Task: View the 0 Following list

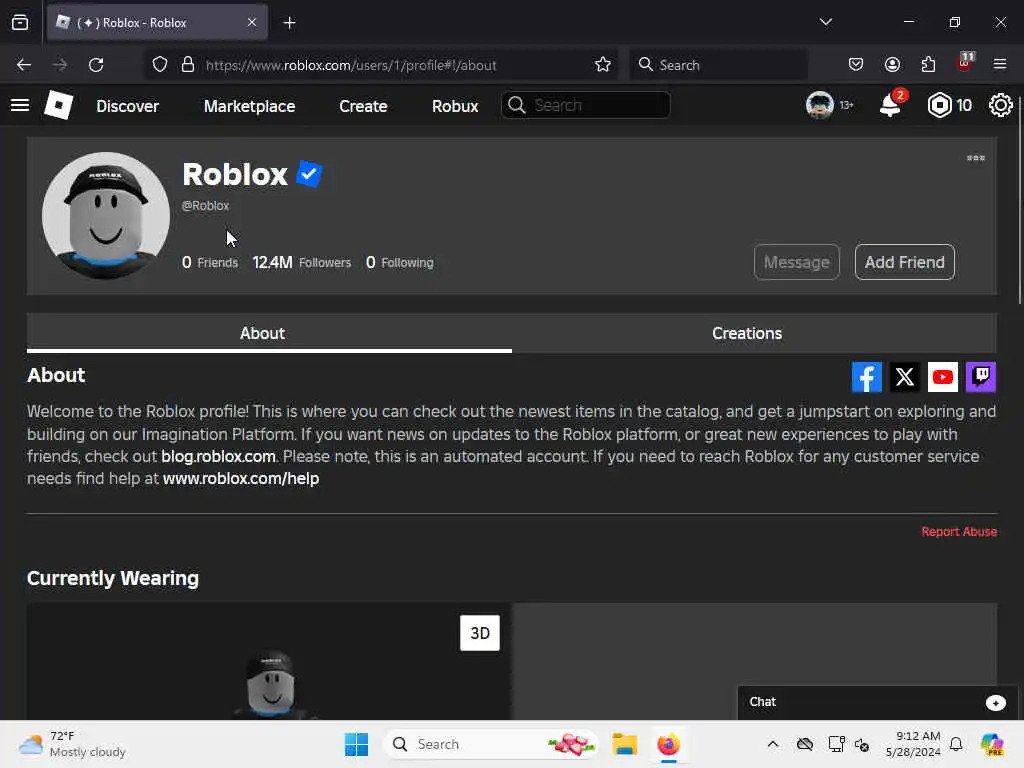Action: tap(400, 263)
